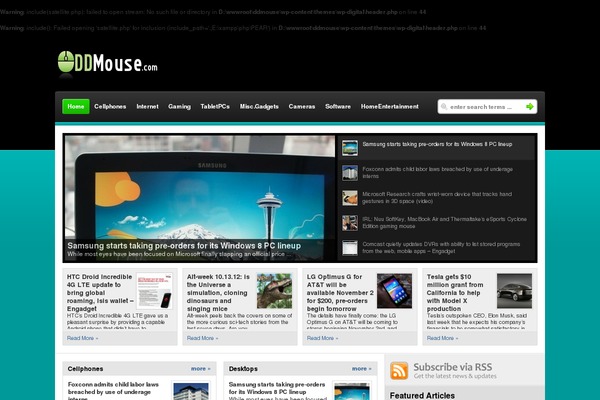Click the orange RSS feed icon

tap(399, 371)
